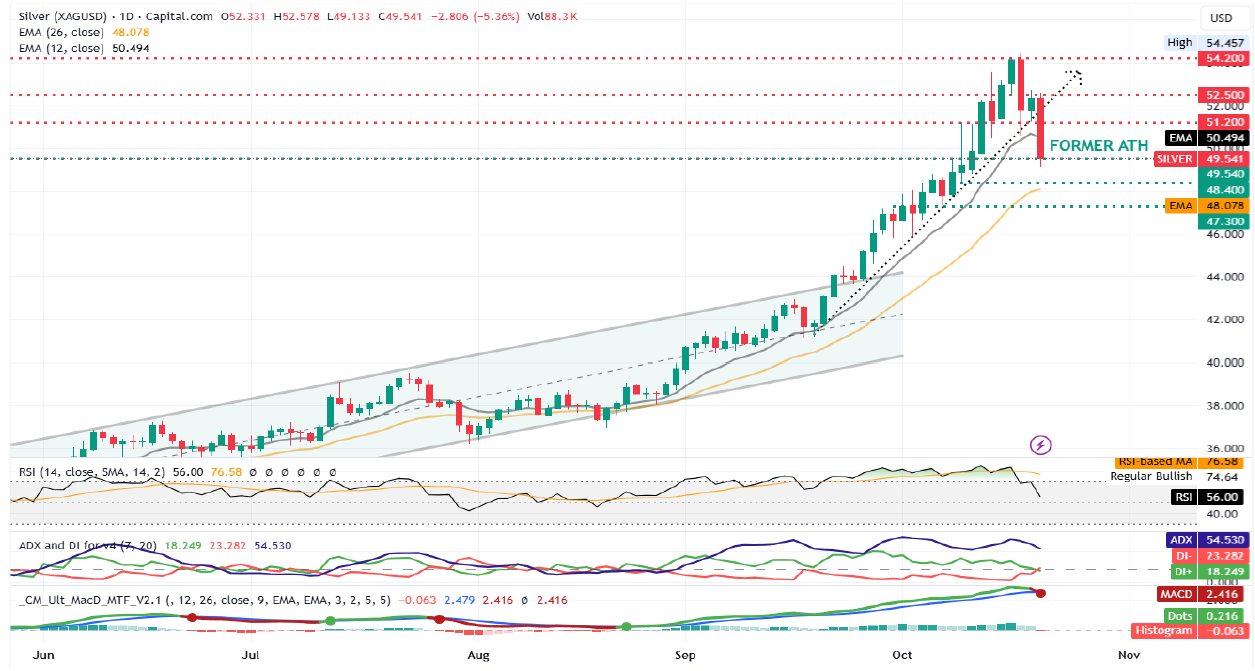Click the red 54.200 resistance level label
The width and height of the screenshot is (1255, 671).
(x=1223, y=59)
